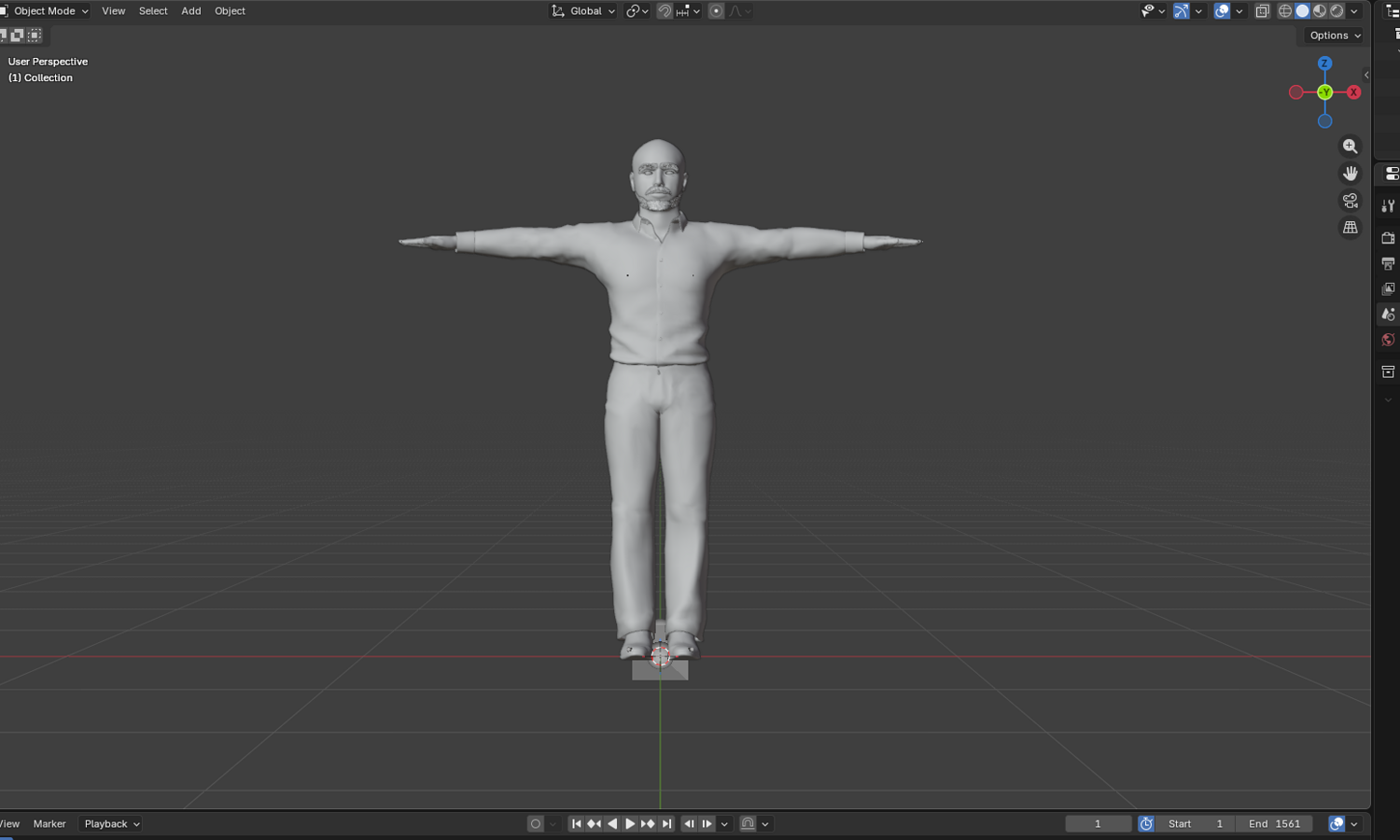Open the Playback dropdown in the timeline
The width and height of the screenshot is (1400, 840).
111,824
